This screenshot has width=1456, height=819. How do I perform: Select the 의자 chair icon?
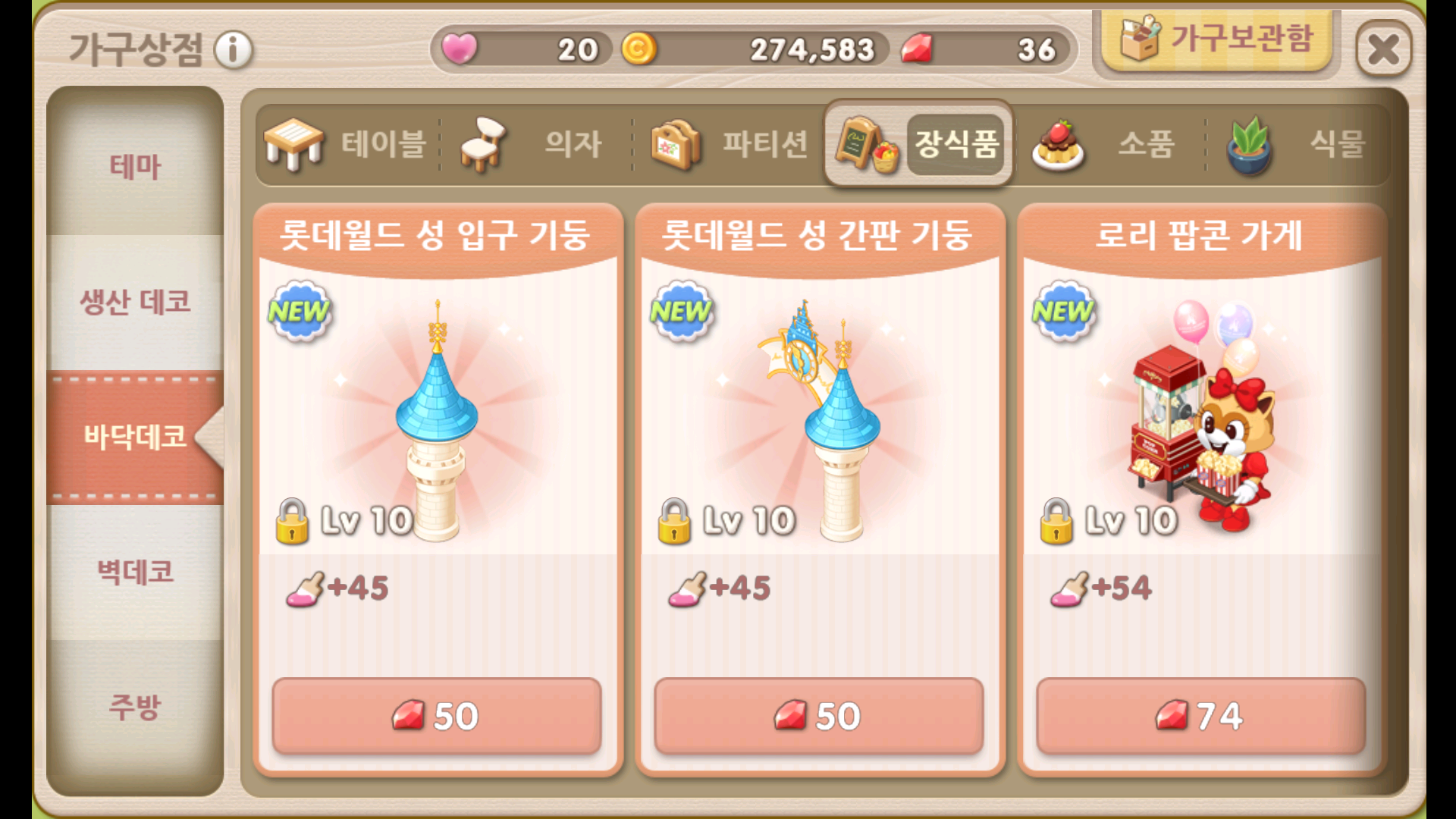[483, 144]
